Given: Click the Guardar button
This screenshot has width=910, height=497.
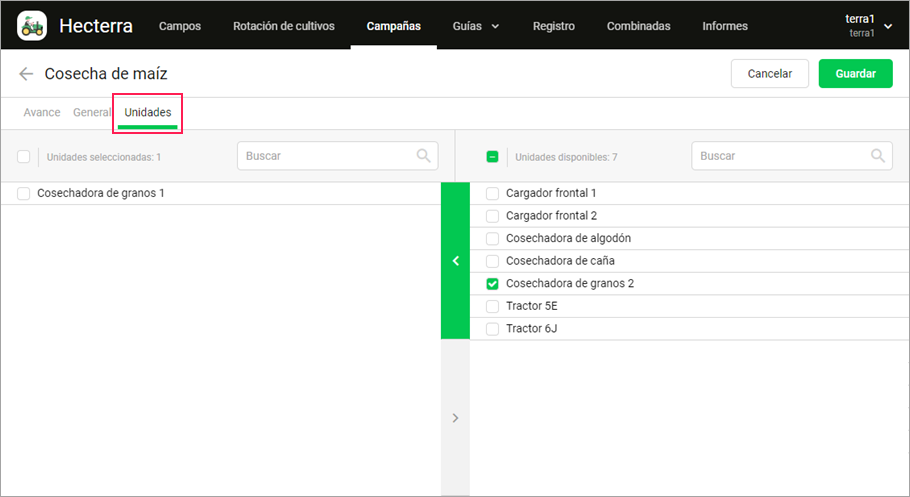Looking at the screenshot, I should (x=855, y=74).
